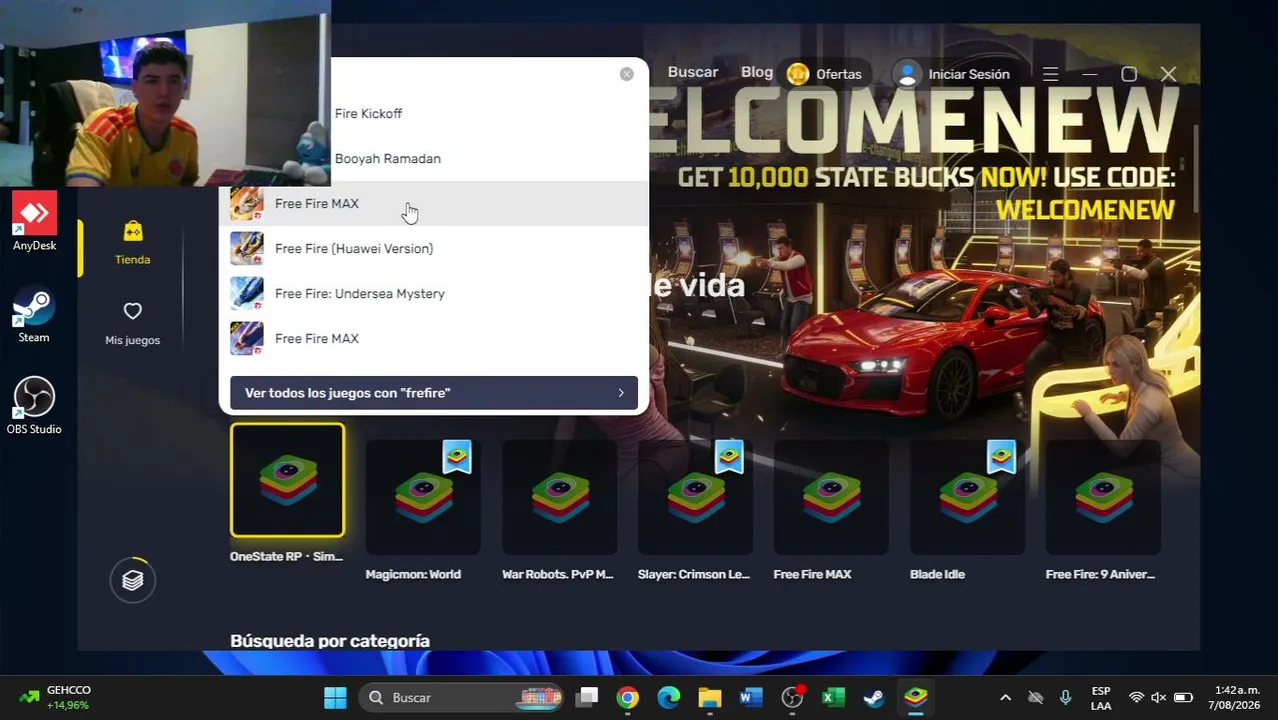Select Booyah Ramadan search suggestion
Viewport: 1278px width, 720px height.
[x=434, y=158]
